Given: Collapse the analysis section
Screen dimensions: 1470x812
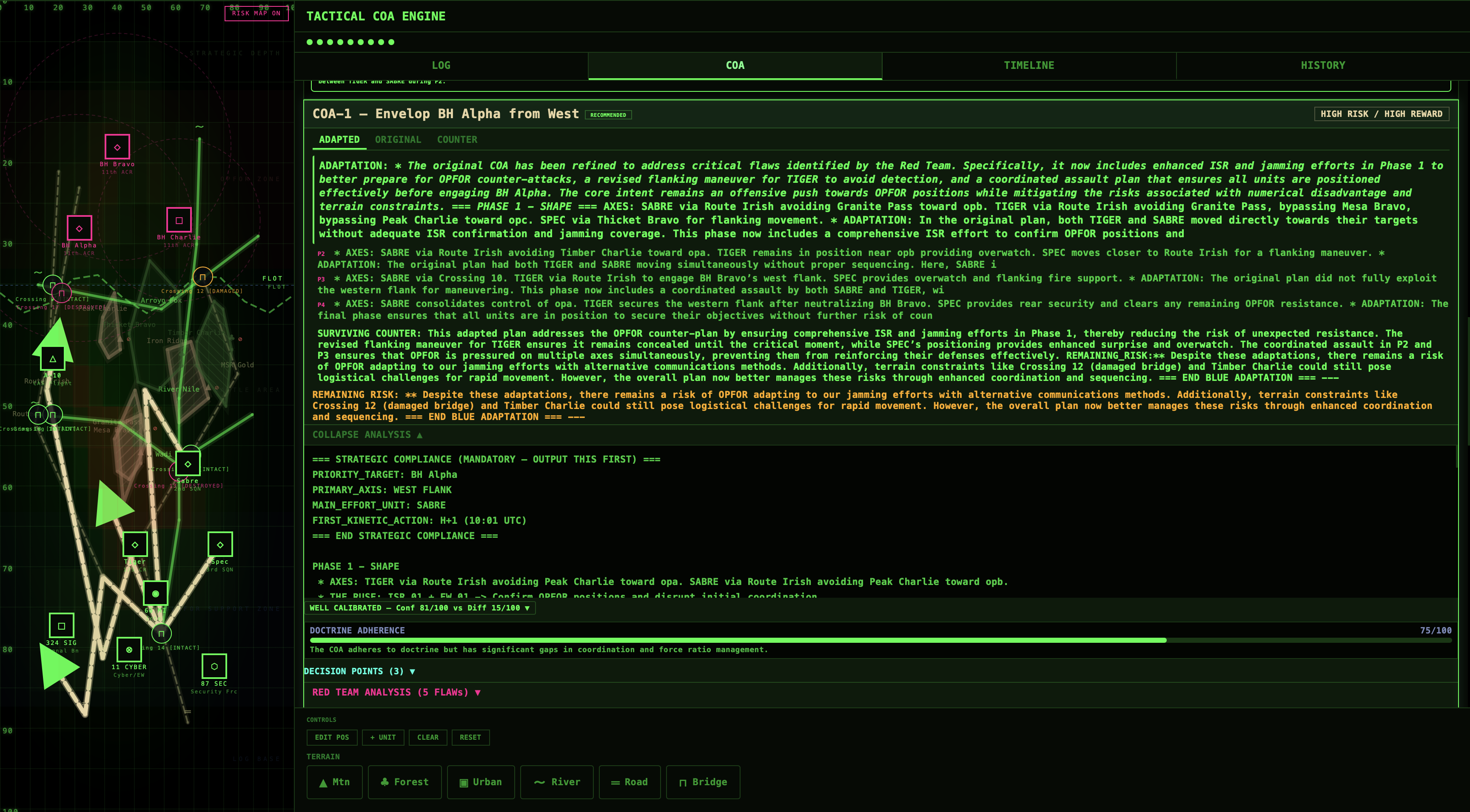Looking at the screenshot, I should pyautogui.click(x=367, y=434).
